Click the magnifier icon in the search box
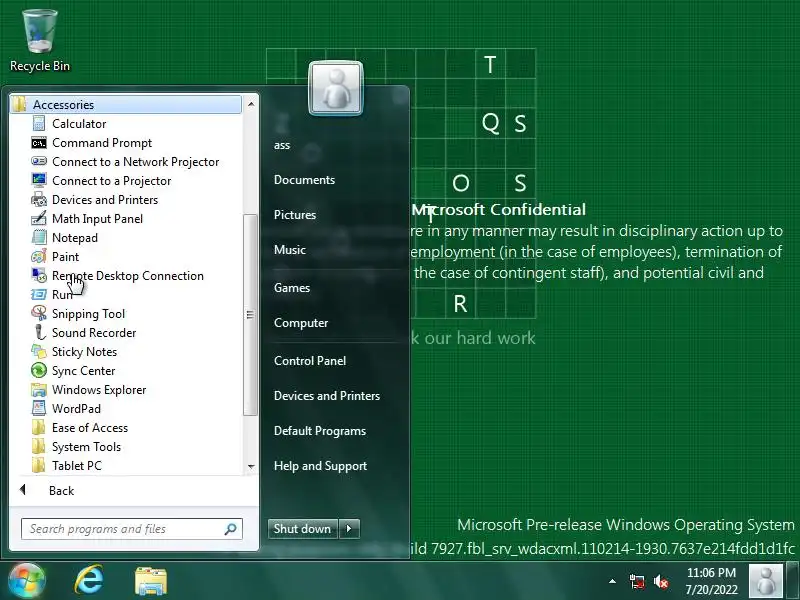The height and width of the screenshot is (600, 800). [x=230, y=529]
